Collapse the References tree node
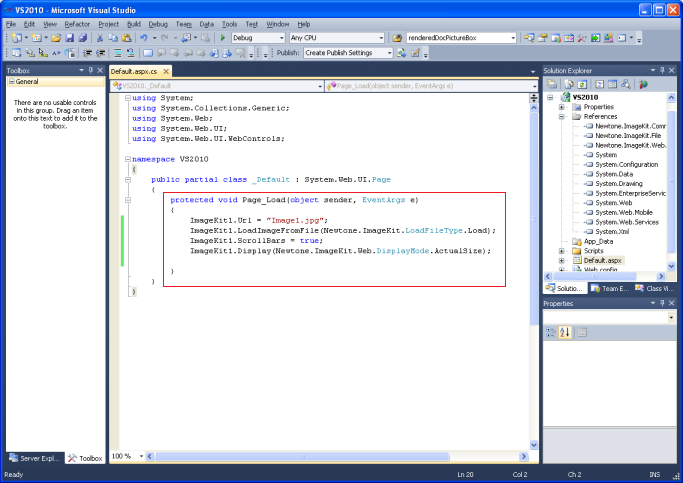Viewport: 683px width, 483px height. [x=562, y=117]
